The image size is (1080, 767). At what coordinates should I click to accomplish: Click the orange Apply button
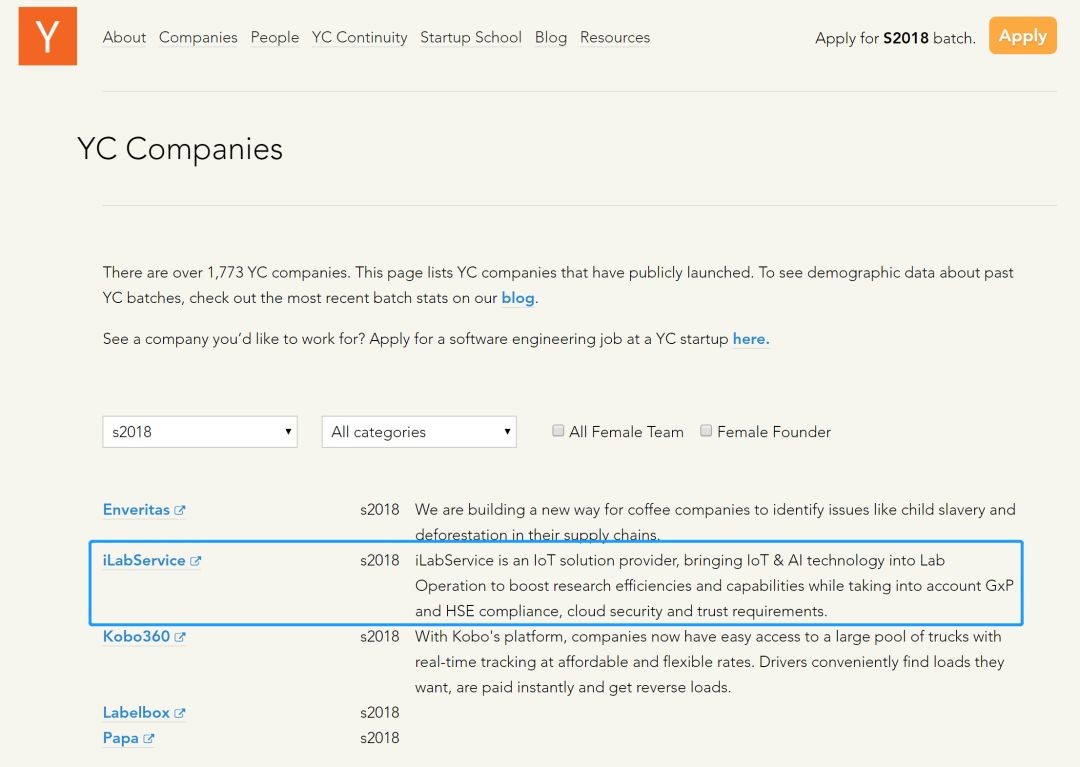[1023, 36]
